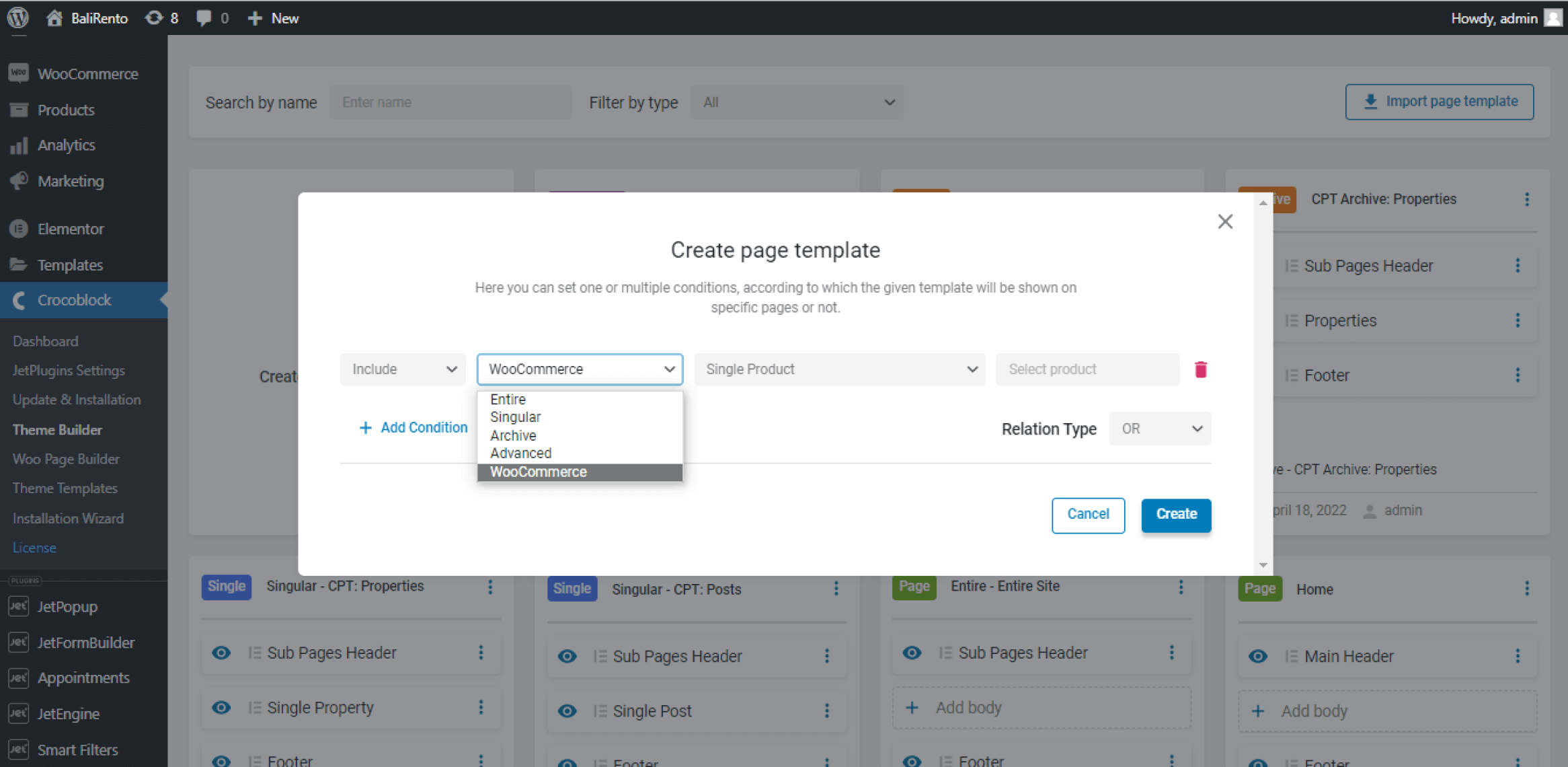Open kebab menu for Singular - CPT: Posts
This screenshot has height=767, width=1568.
click(836, 589)
